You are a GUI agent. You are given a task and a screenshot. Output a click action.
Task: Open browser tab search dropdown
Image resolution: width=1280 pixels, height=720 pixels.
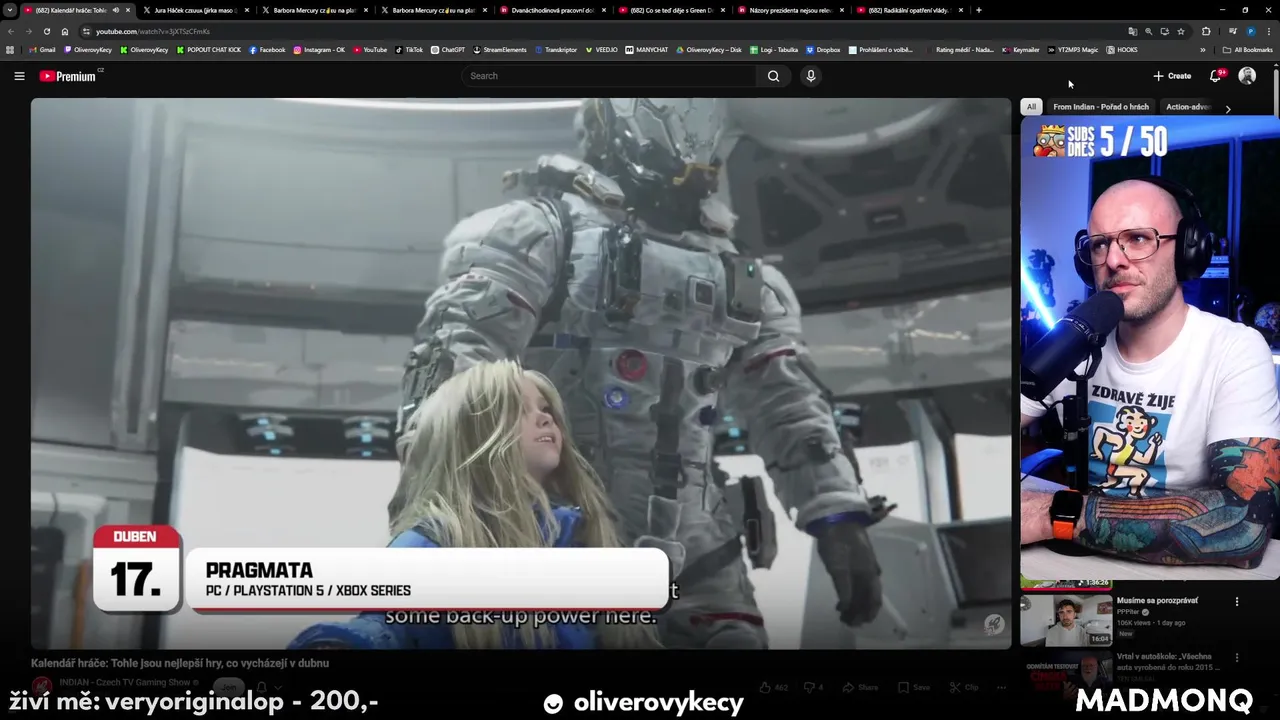point(10,10)
